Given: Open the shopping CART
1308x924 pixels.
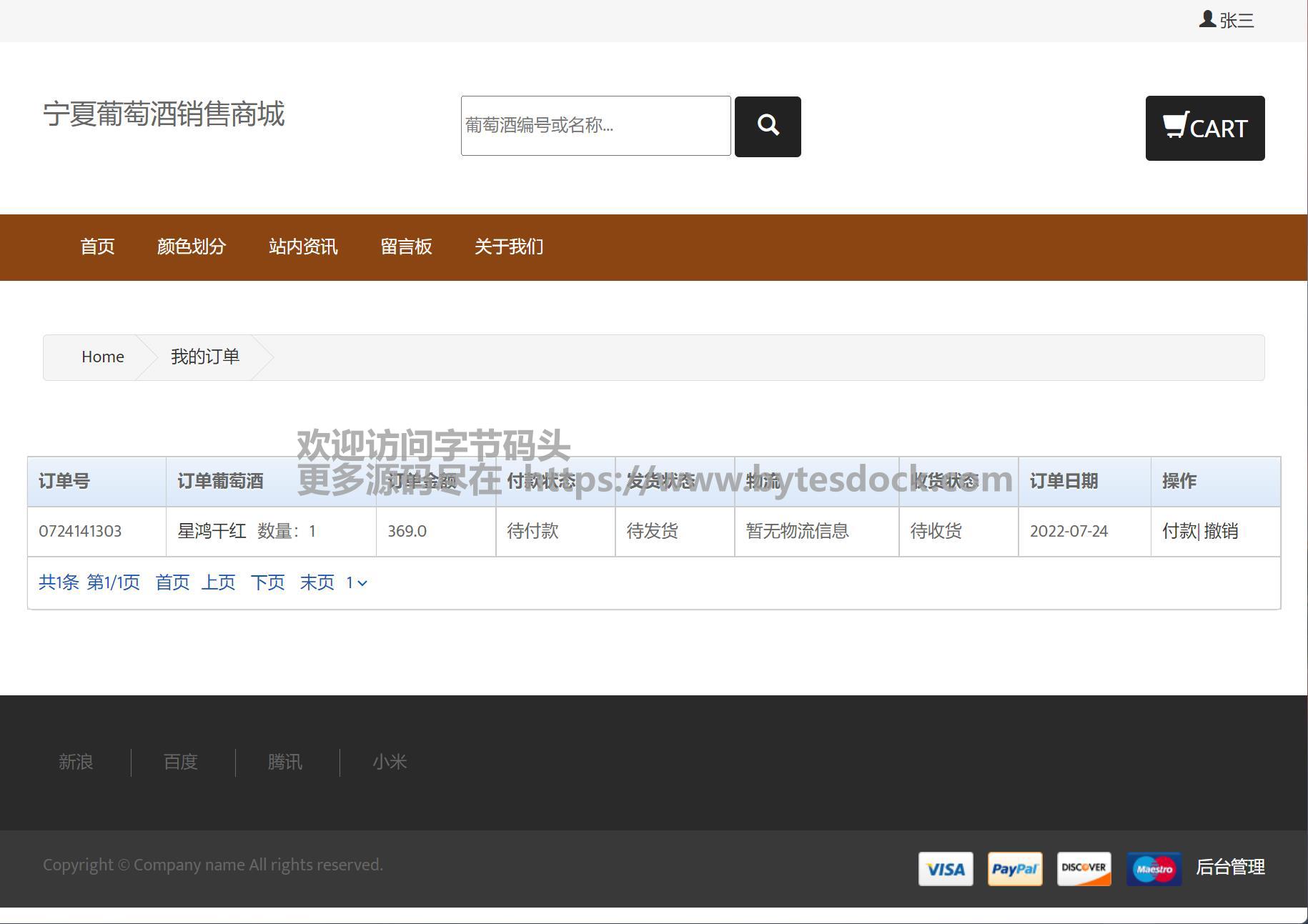Looking at the screenshot, I should coord(1204,128).
